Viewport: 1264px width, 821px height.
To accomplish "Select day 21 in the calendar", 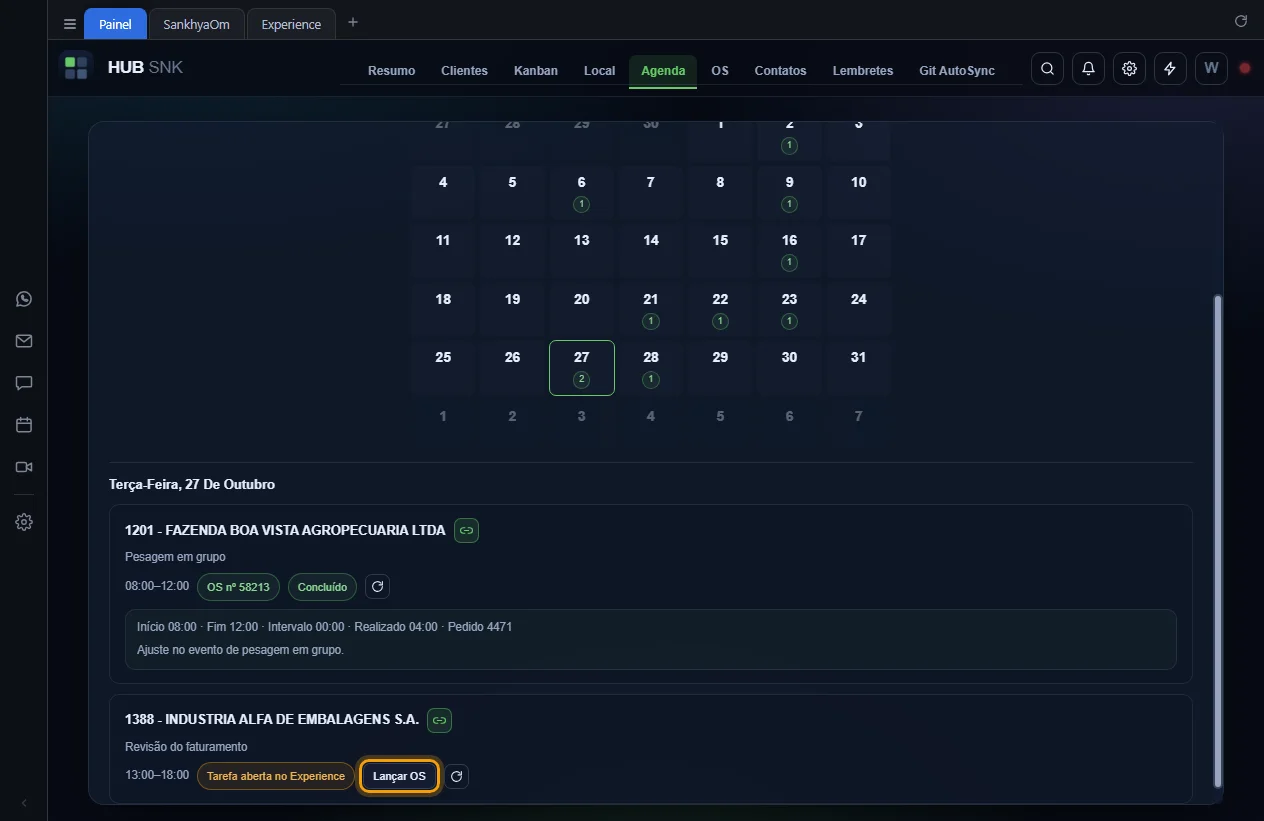I will (x=651, y=310).
